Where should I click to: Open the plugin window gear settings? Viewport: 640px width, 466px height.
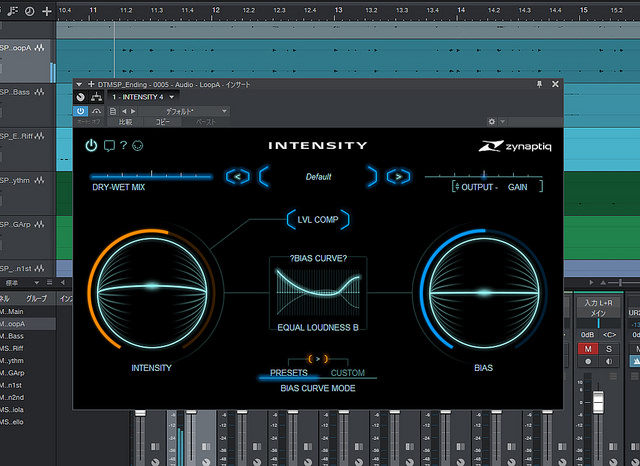coord(491,122)
